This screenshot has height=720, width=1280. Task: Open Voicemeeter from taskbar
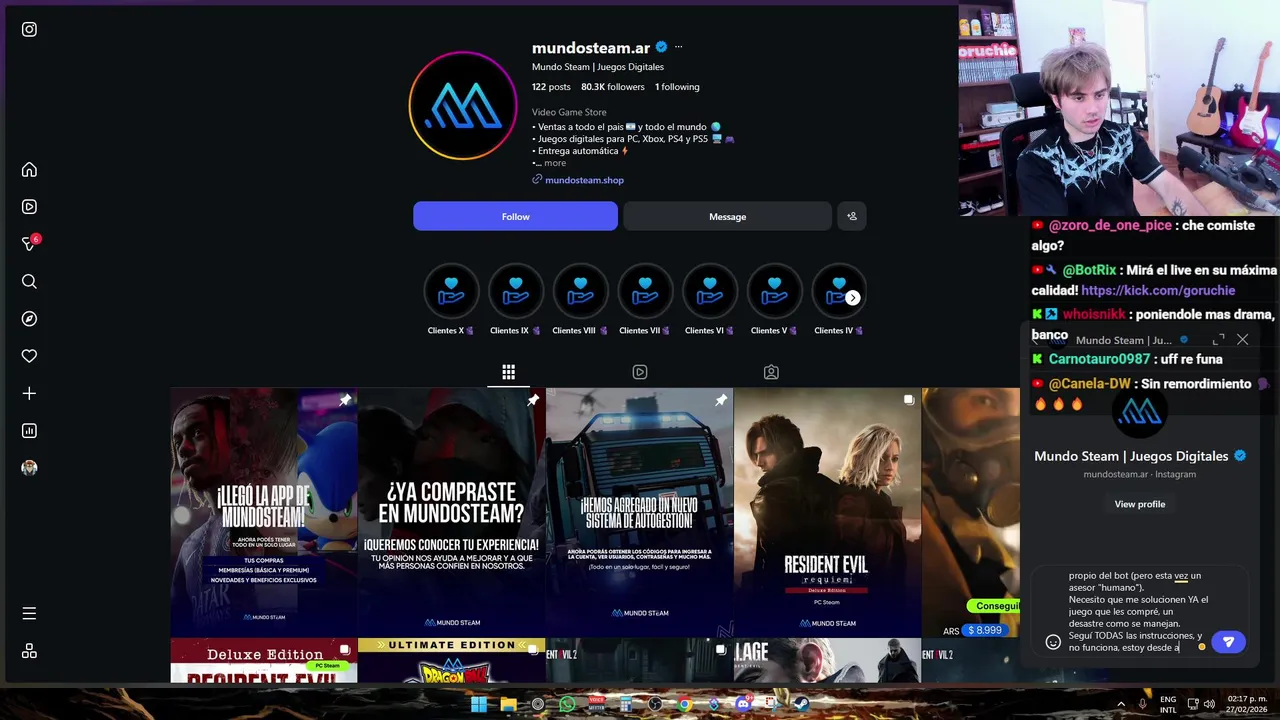596,704
